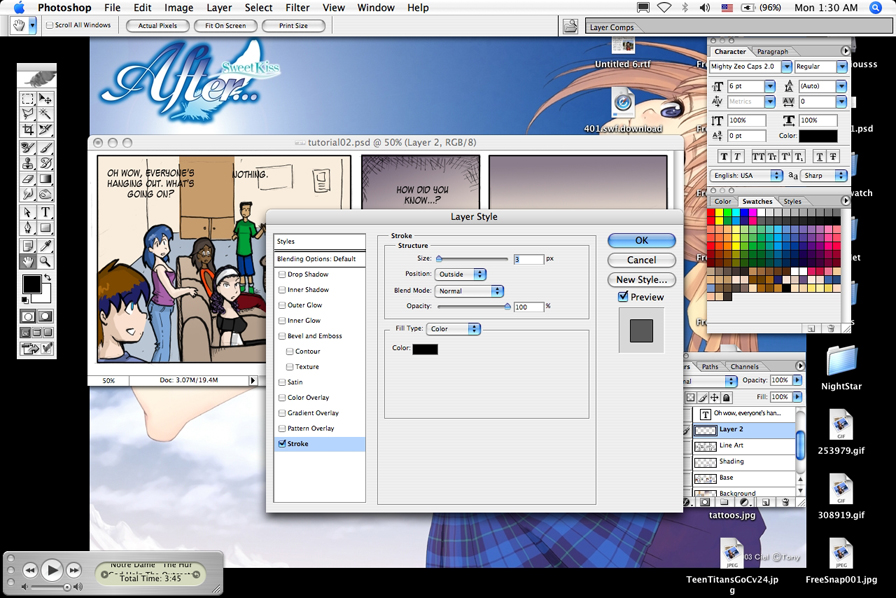This screenshot has width=896, height=598.
Task: Swap foreground and background colors
Action: click(x=48, y=277)
